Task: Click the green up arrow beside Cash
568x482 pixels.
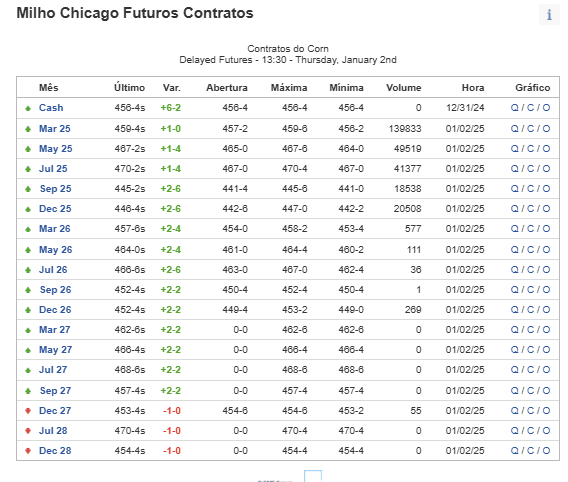Action: (x=28, y=108)
